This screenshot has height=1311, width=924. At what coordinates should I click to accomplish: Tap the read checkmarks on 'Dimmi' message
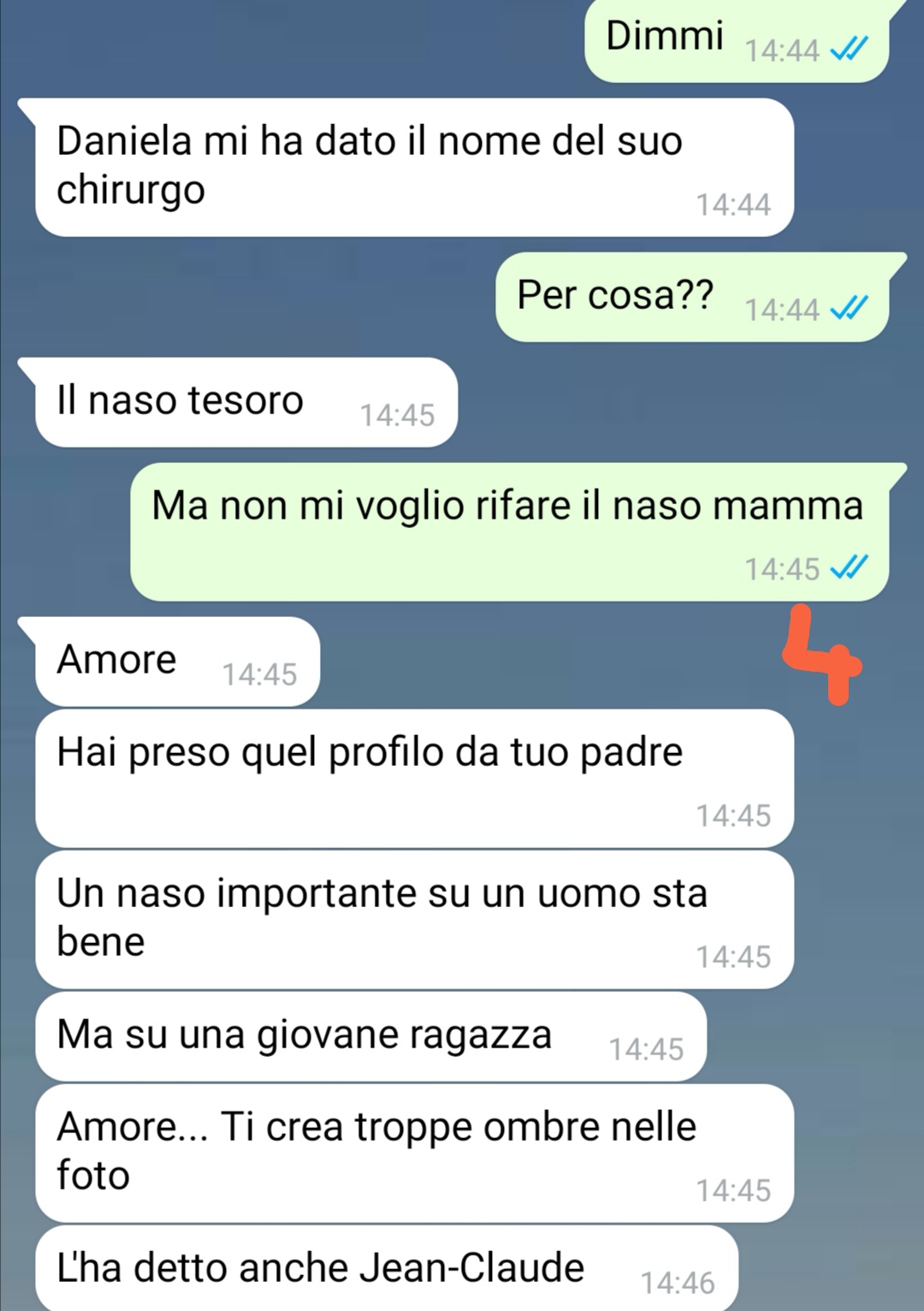pyautogui.click(x=850, y=50)
